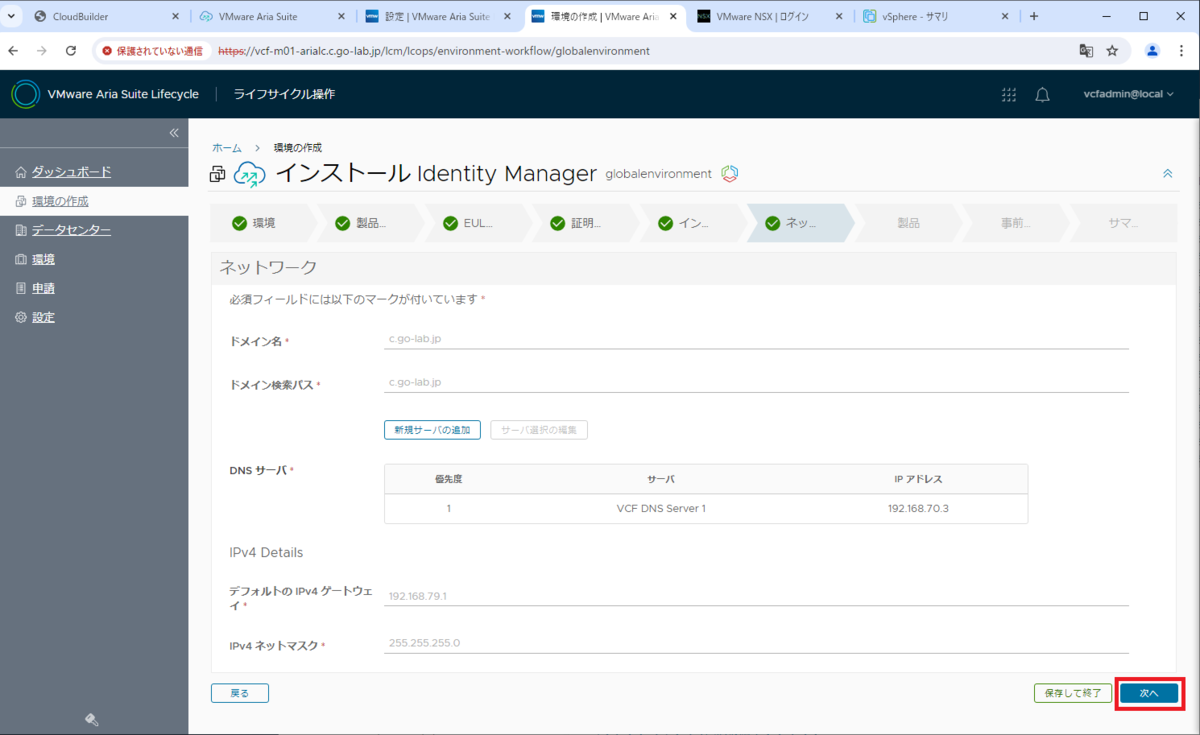The width and height of the screenshot is (1200, 735).
Task: Click the 次へ button
Action: (x=1149, y=693)
